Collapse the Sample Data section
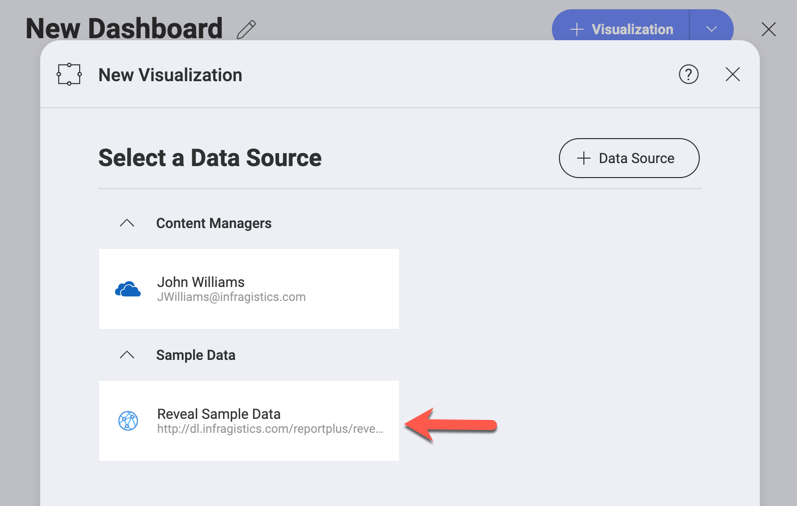 127,355
